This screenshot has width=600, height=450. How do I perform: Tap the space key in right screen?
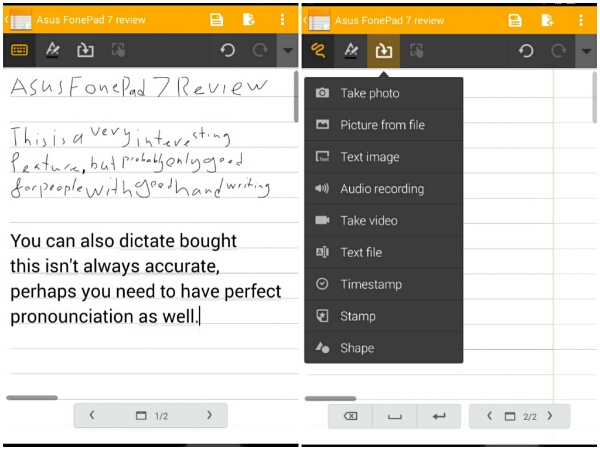click(395, 416)
